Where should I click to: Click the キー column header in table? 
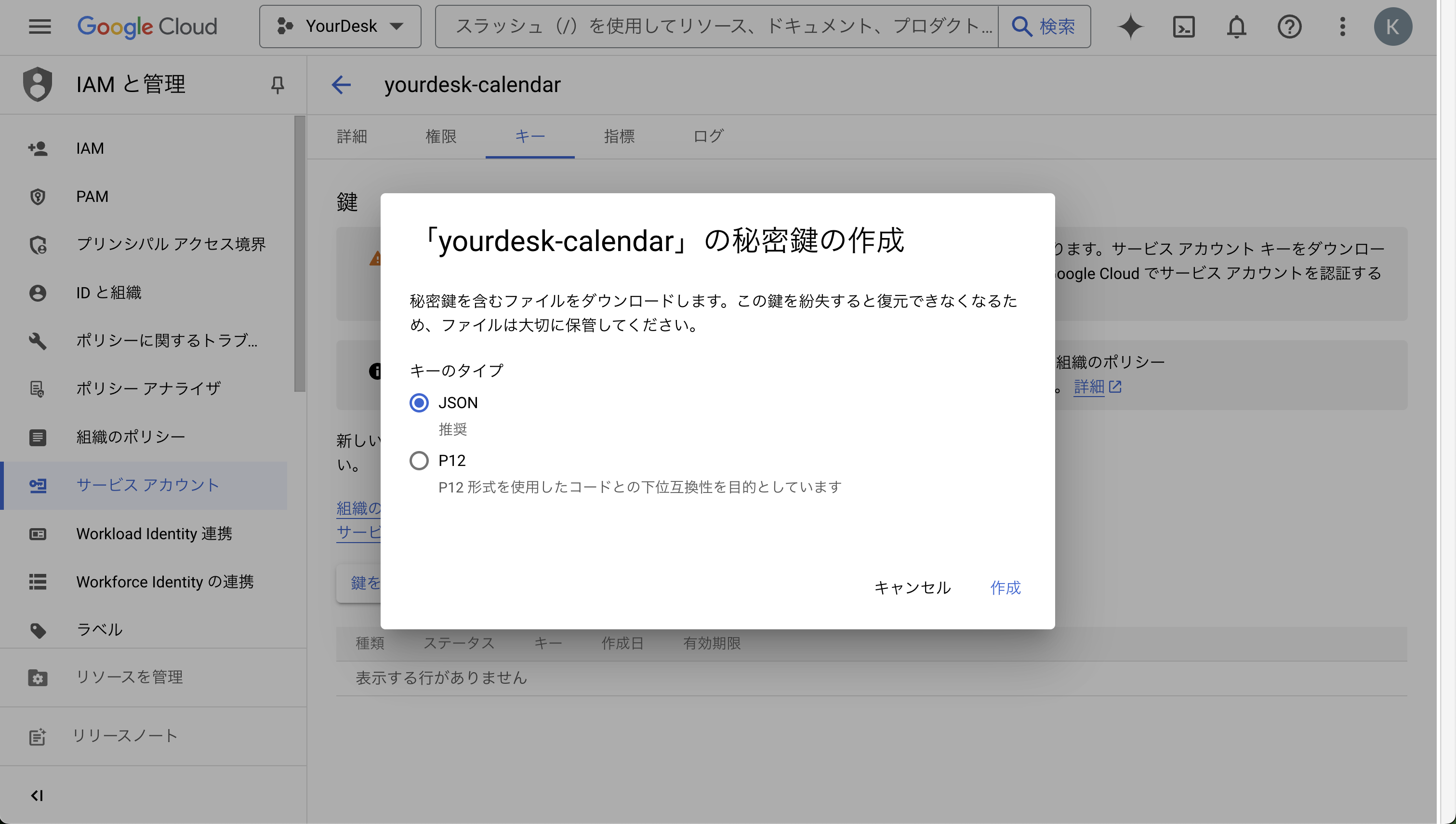click(547, 643)
